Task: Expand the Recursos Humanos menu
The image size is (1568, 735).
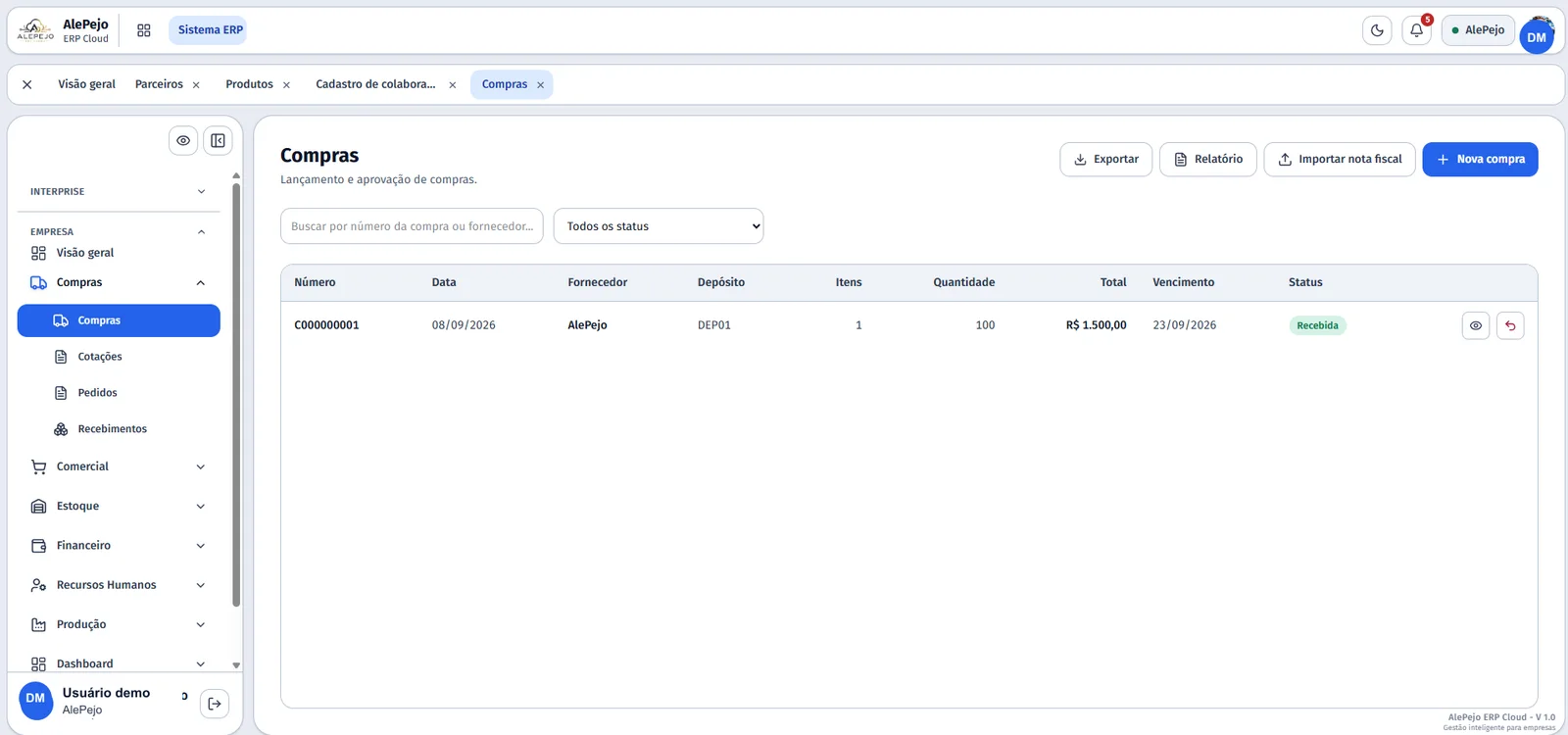Action: tap(119, 585)
